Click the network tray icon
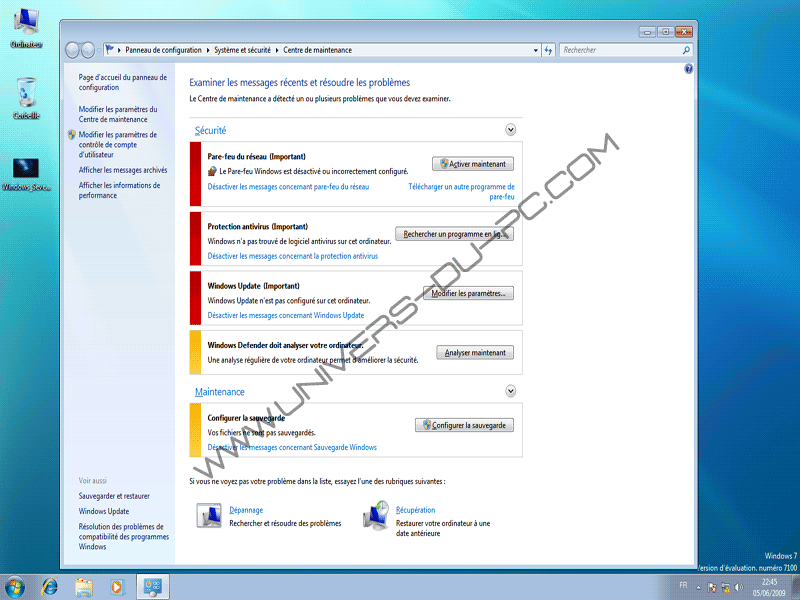The height and width of the screenshot is (600, 800). 726,587
